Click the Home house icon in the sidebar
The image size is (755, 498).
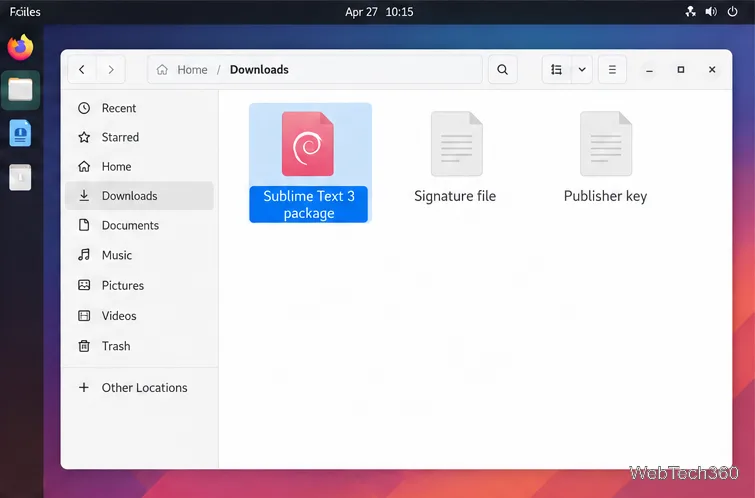point(84,167)
